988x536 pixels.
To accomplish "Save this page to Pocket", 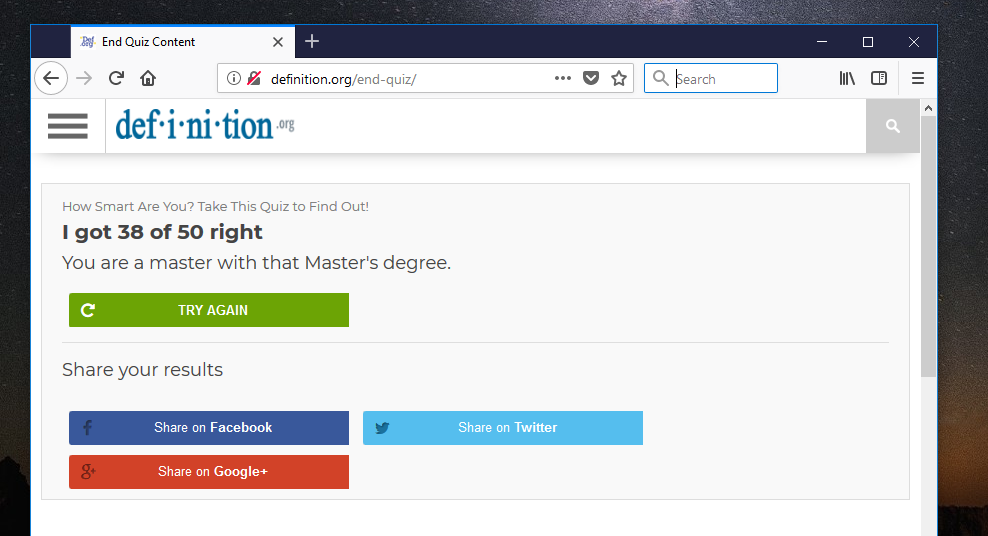I will (591, 78).
